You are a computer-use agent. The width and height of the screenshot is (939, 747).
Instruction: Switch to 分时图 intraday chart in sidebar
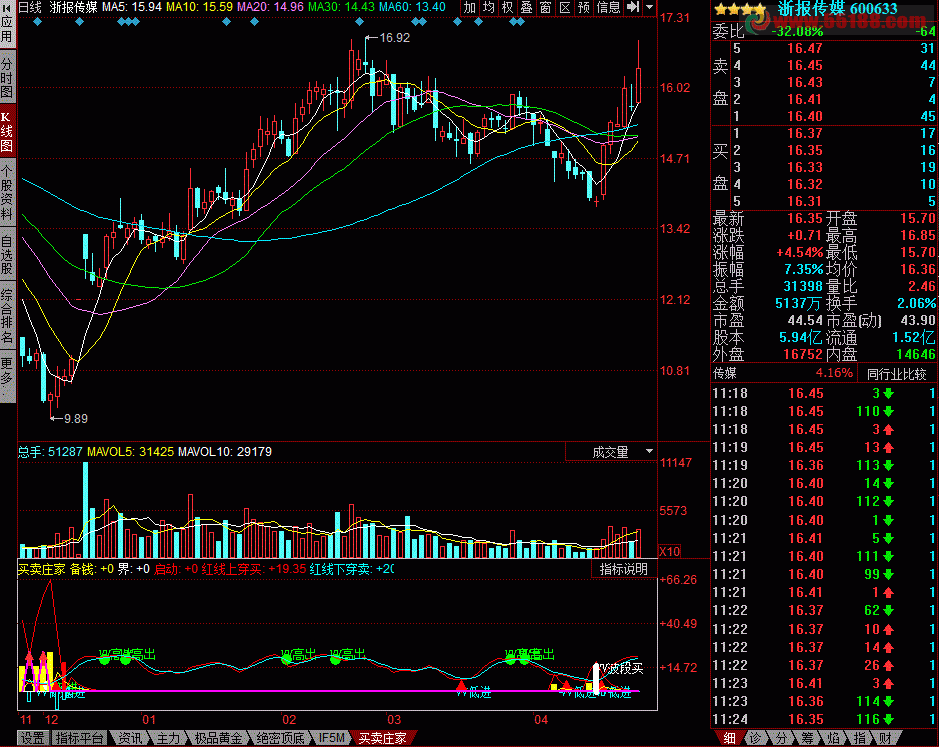tap(7, 78)
